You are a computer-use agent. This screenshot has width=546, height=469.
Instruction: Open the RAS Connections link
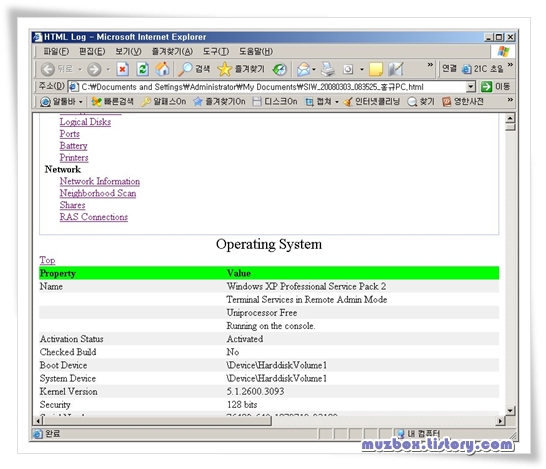[x=94, y=217]
